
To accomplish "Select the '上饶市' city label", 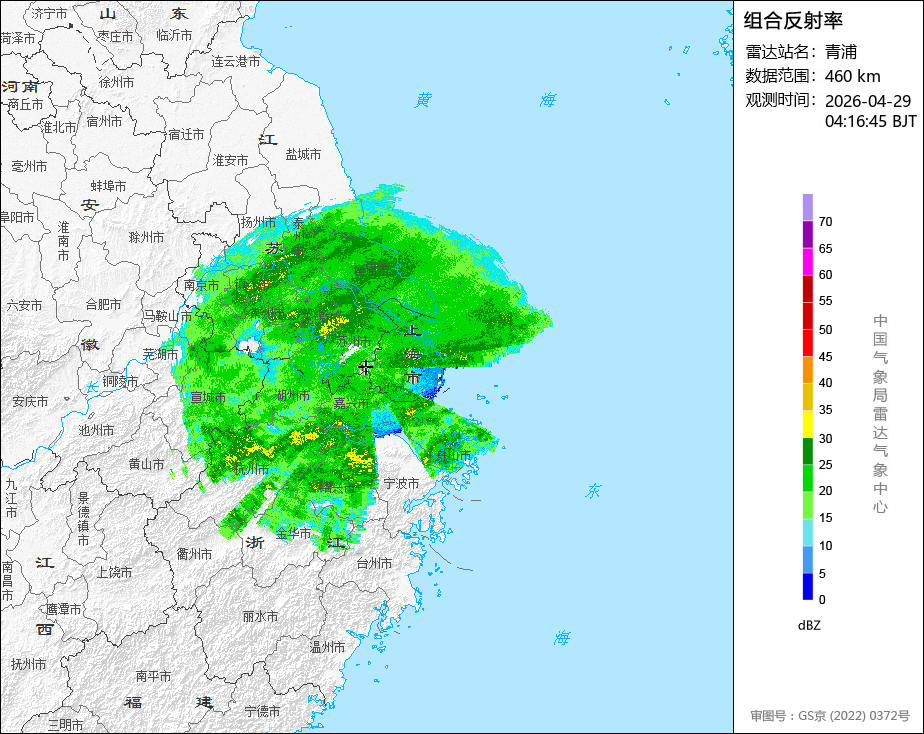I will (114, 571).
